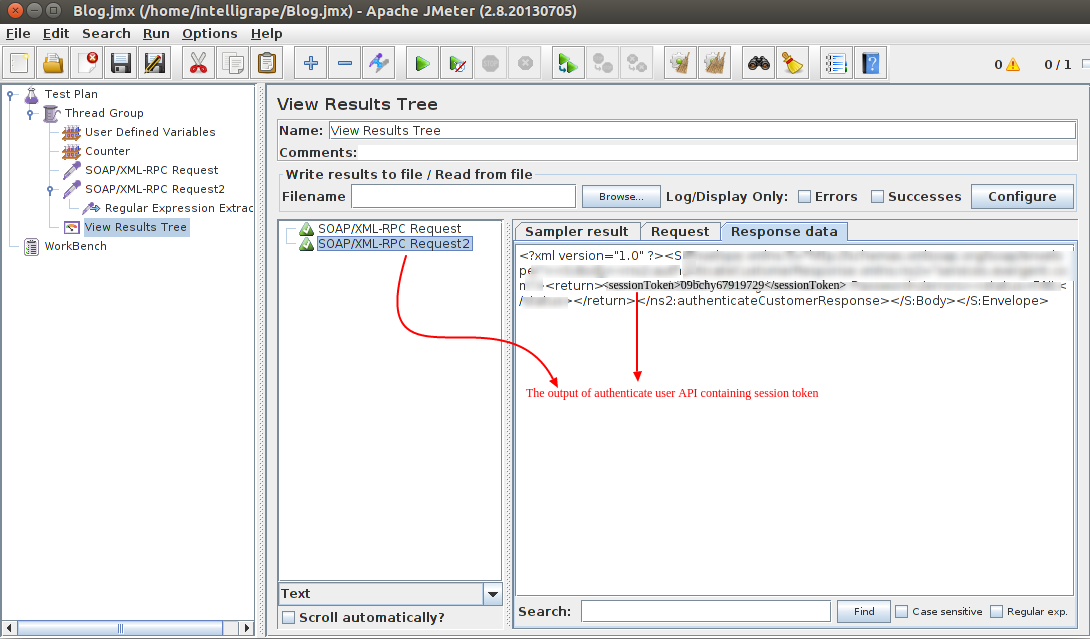Clear results with single broom icon

[680, 63]
